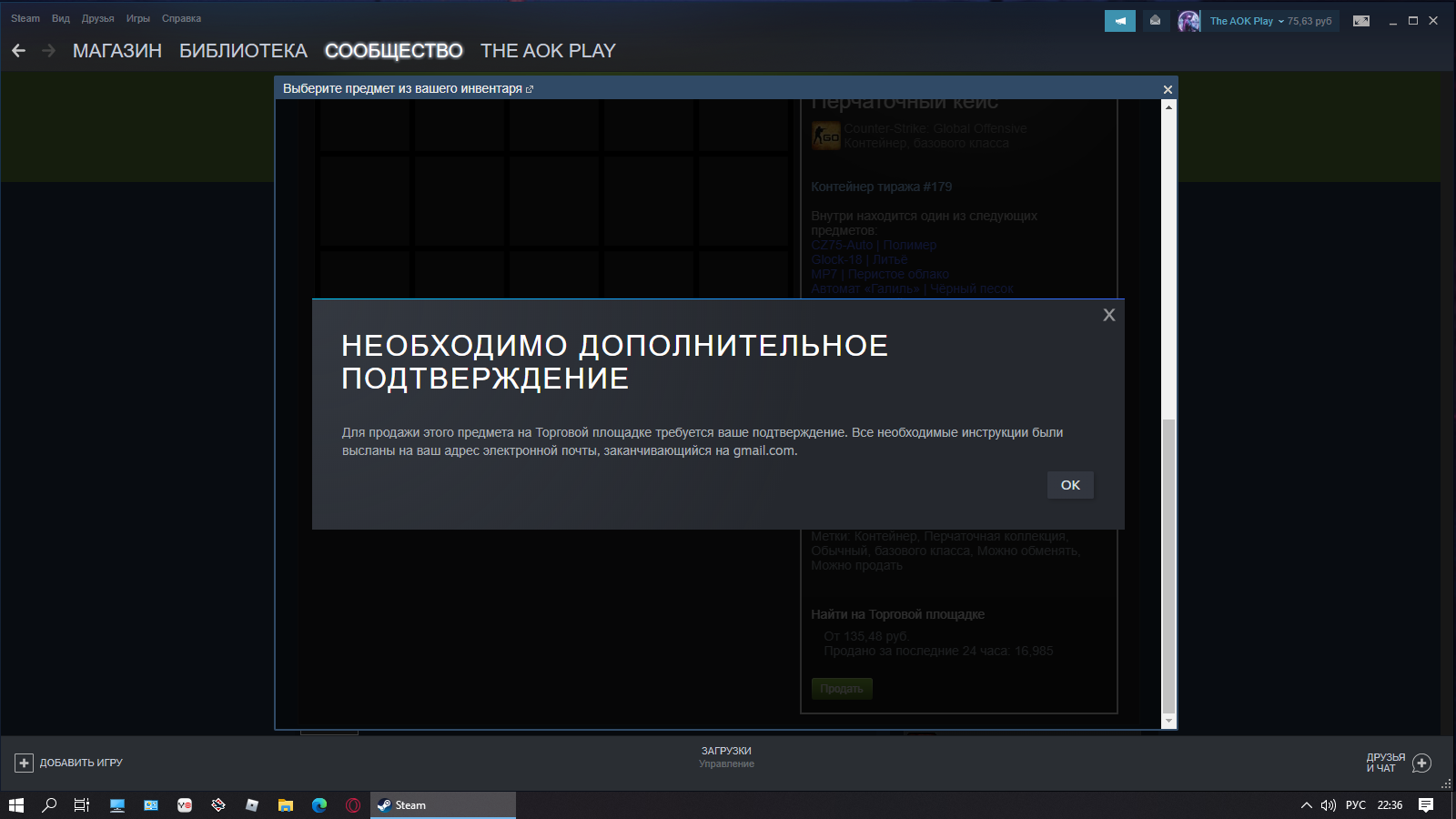Open the envelope notifications inbox
The image size is (1456, 819).
click(1155, 21)
